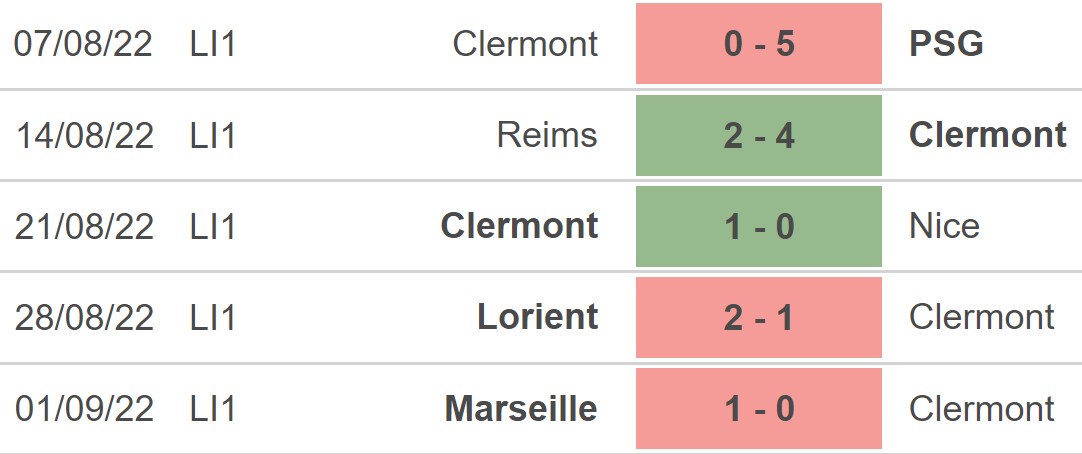Click the Lorient team name
The height and width of the screenshot is (454, 1082).
(x=538, y=317)
